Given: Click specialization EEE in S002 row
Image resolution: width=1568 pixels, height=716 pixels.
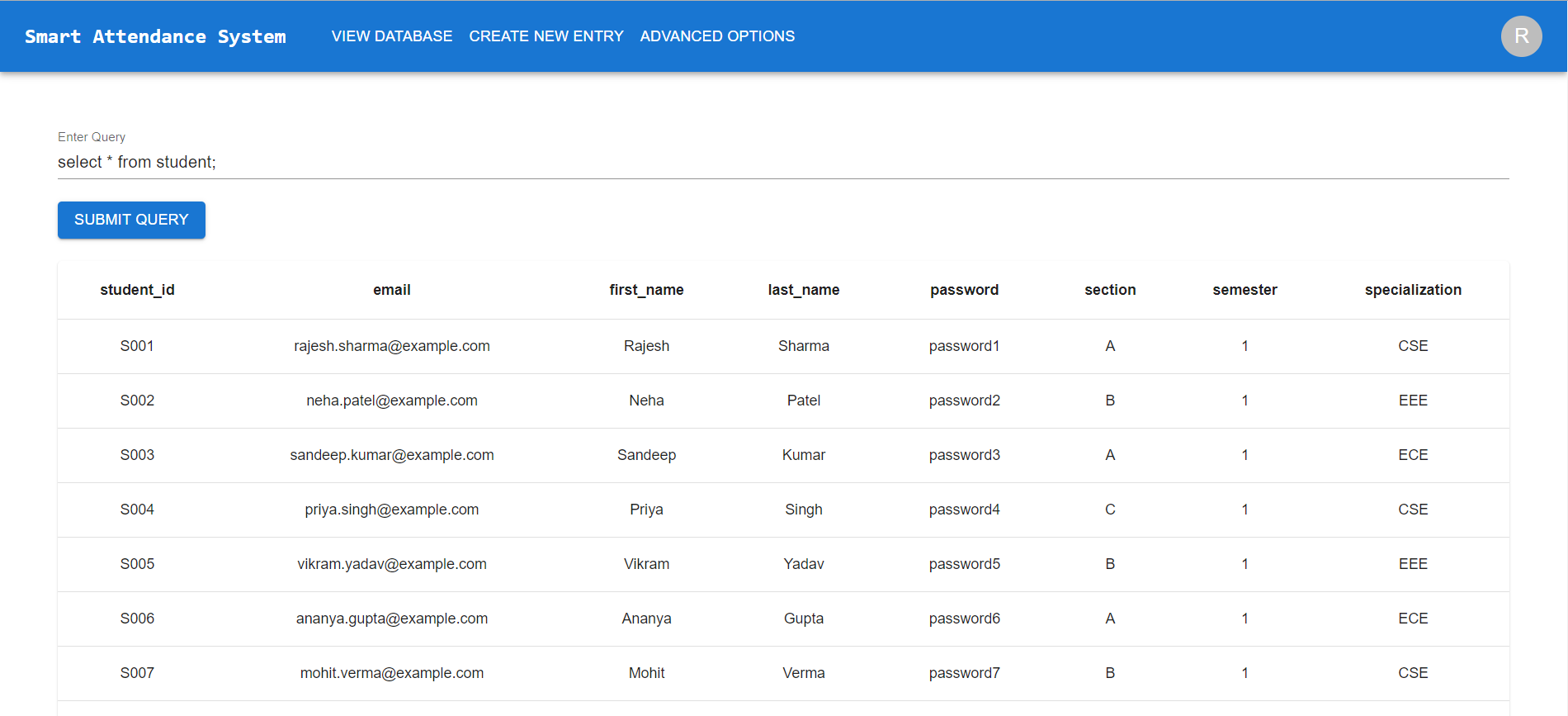Looking at the screenshot, I should click(x=1413, y=401).
